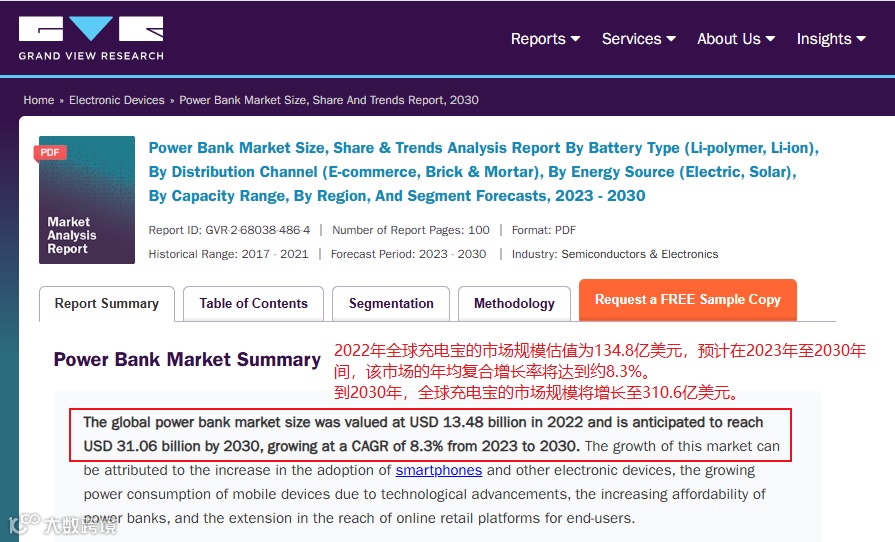Request a FREE Sample Copy button
The width and height of the screenshot is (895, 542).
(x=688, y=300)
